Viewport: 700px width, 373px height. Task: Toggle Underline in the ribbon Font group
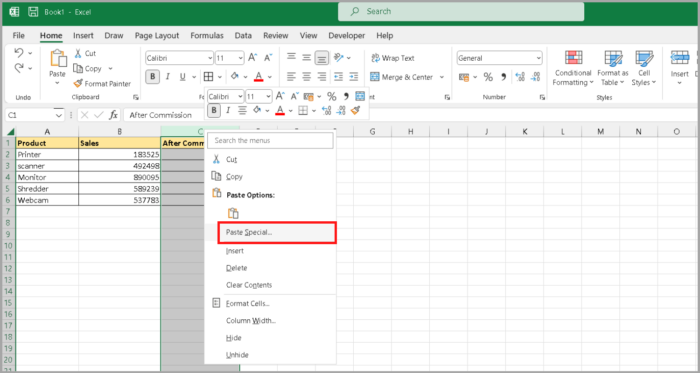182,77
